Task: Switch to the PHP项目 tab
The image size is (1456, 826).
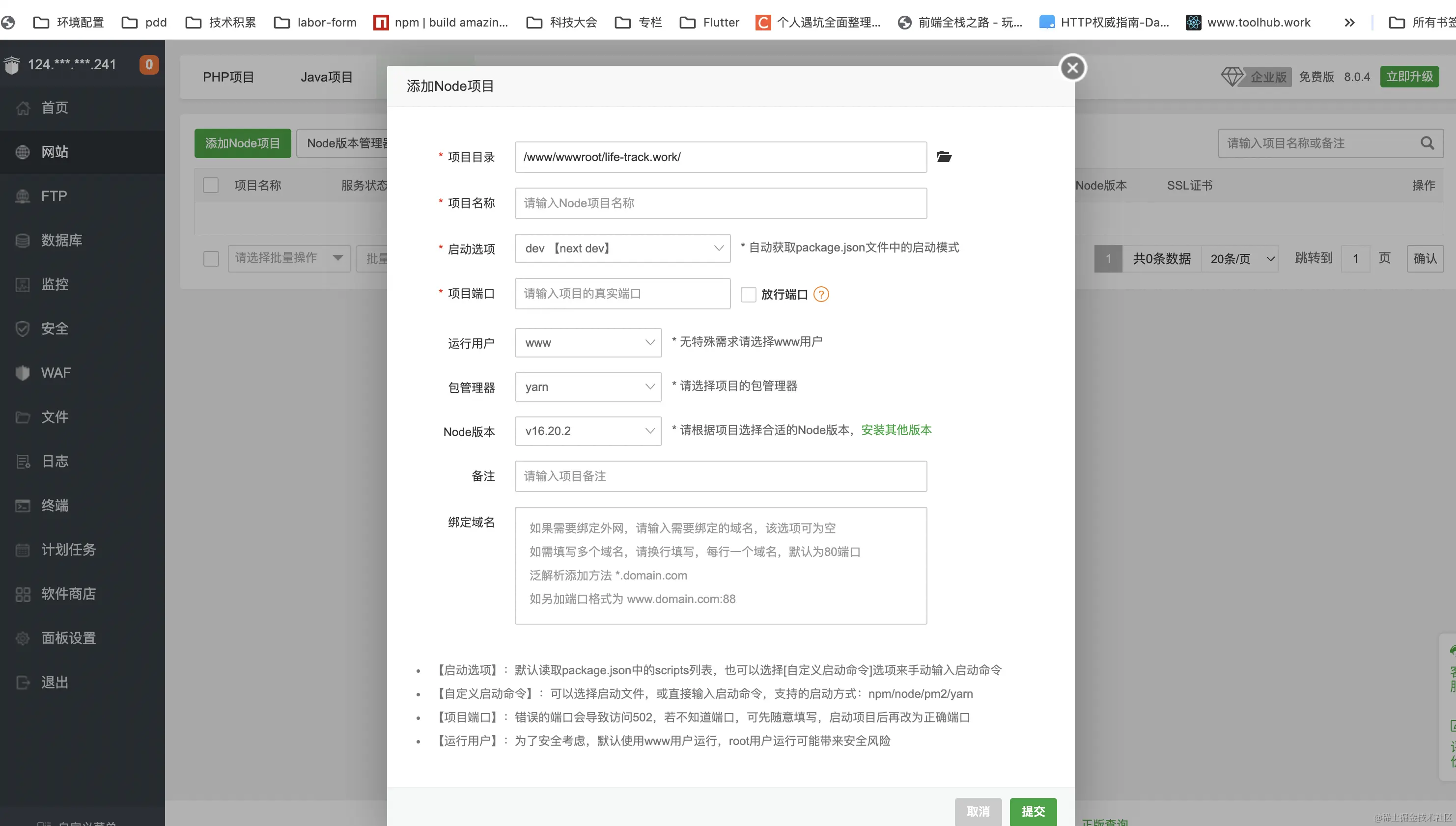Action: 228,77
